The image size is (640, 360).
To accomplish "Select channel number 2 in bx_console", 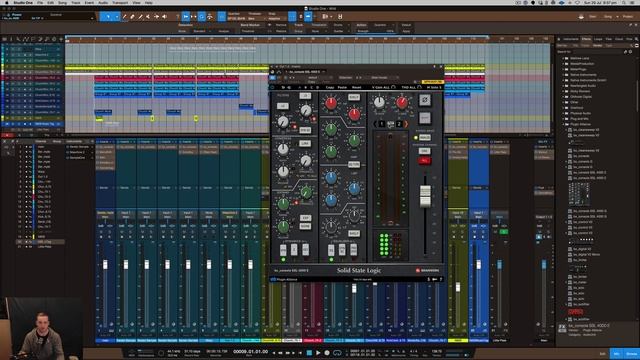I will (x=399, y=124).
